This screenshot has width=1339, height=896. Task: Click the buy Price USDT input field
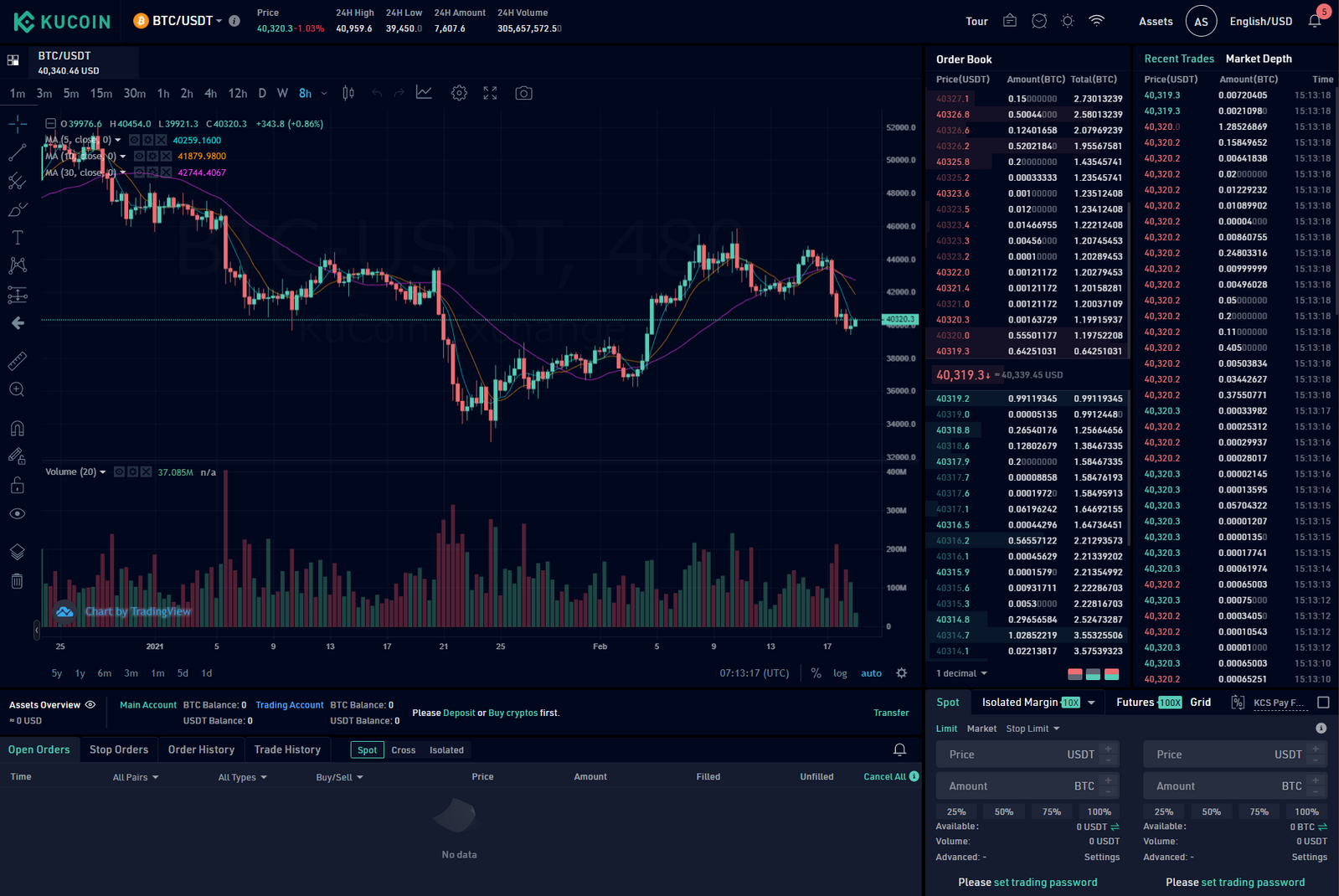pyautogui.click(x=1027, y=754)
